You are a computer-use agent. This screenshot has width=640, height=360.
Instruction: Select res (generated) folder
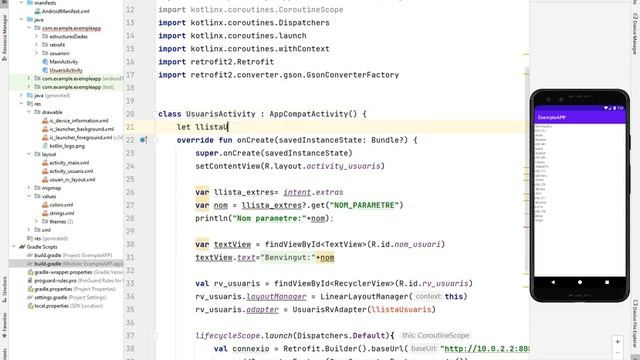click(47, 238)
